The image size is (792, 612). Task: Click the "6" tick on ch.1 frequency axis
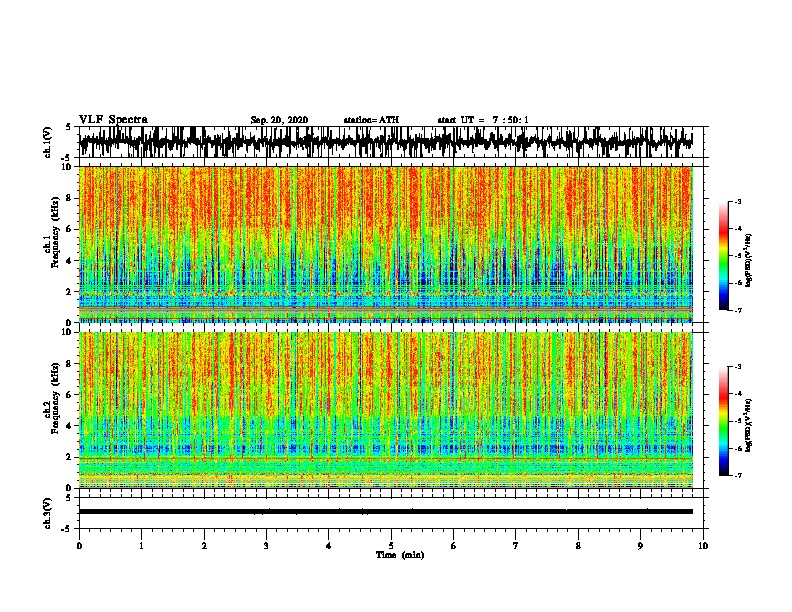[70, 229]
